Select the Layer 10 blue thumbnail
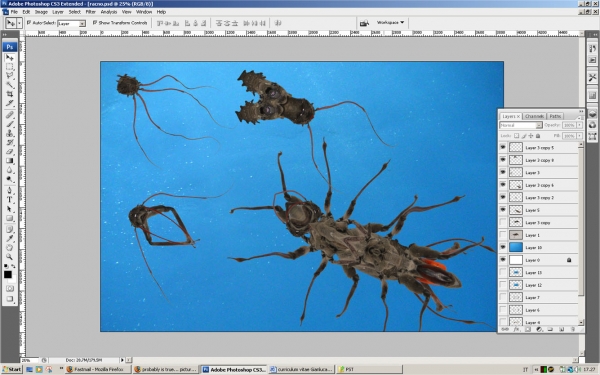The image size is (600, 375). (516, 248)
